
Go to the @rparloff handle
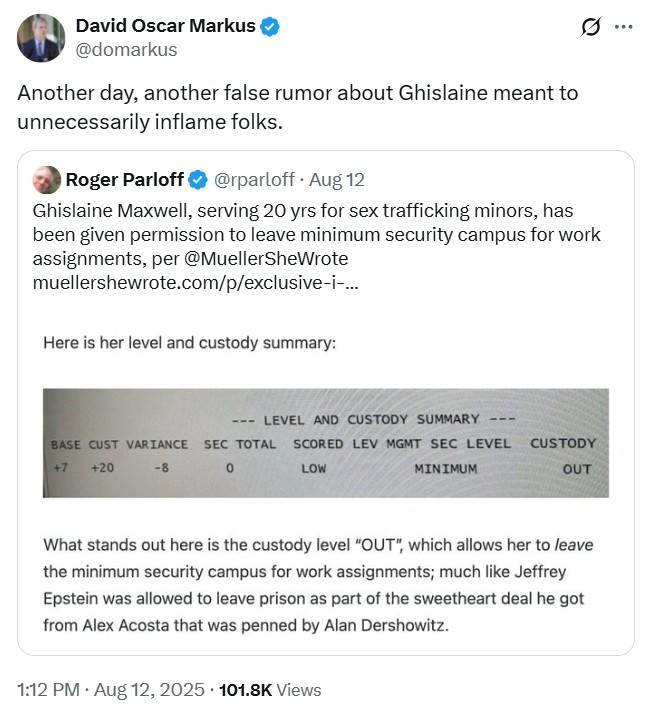[x=254, y=180]
